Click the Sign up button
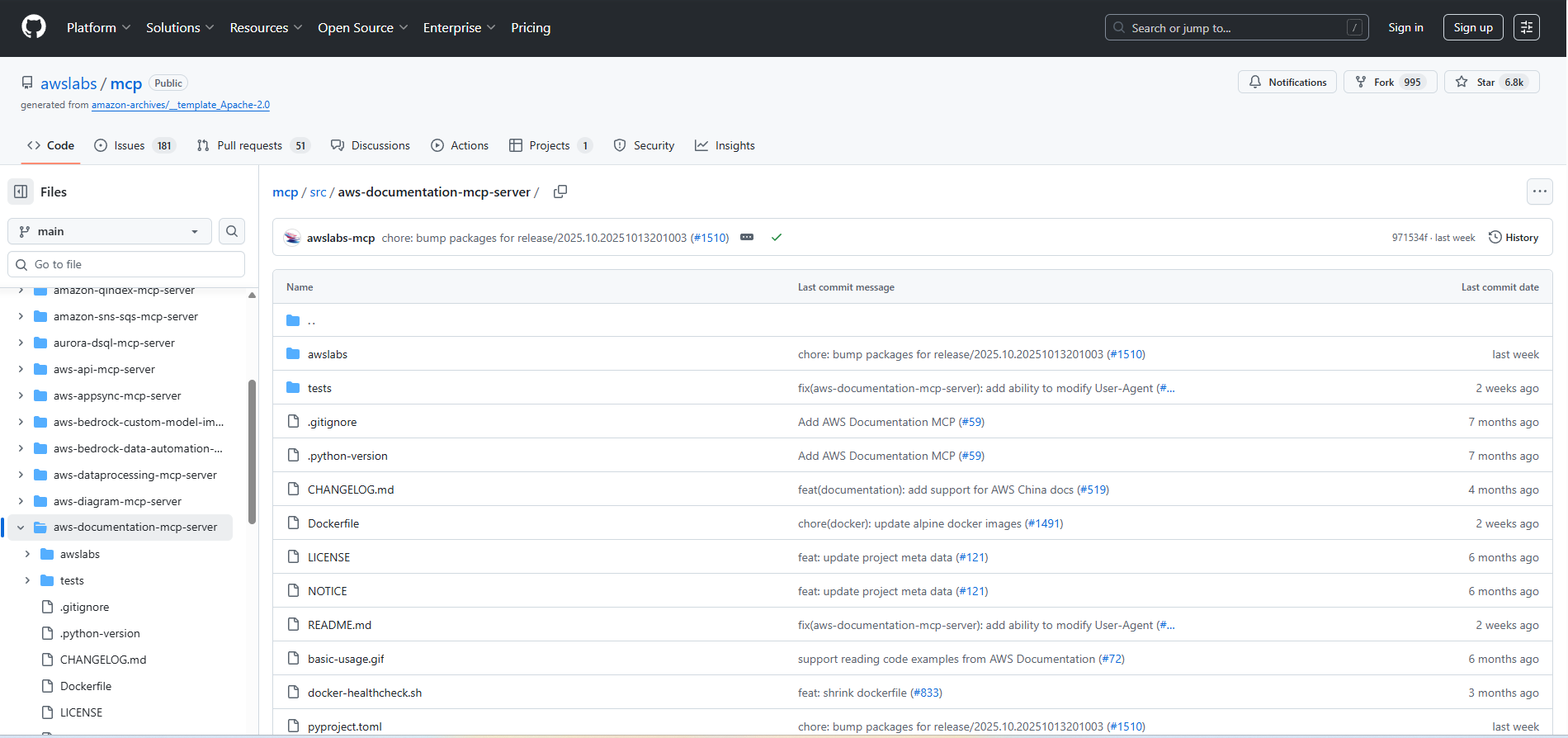The width and height of the screenshot is (1568, 738). pos(1472,28)
